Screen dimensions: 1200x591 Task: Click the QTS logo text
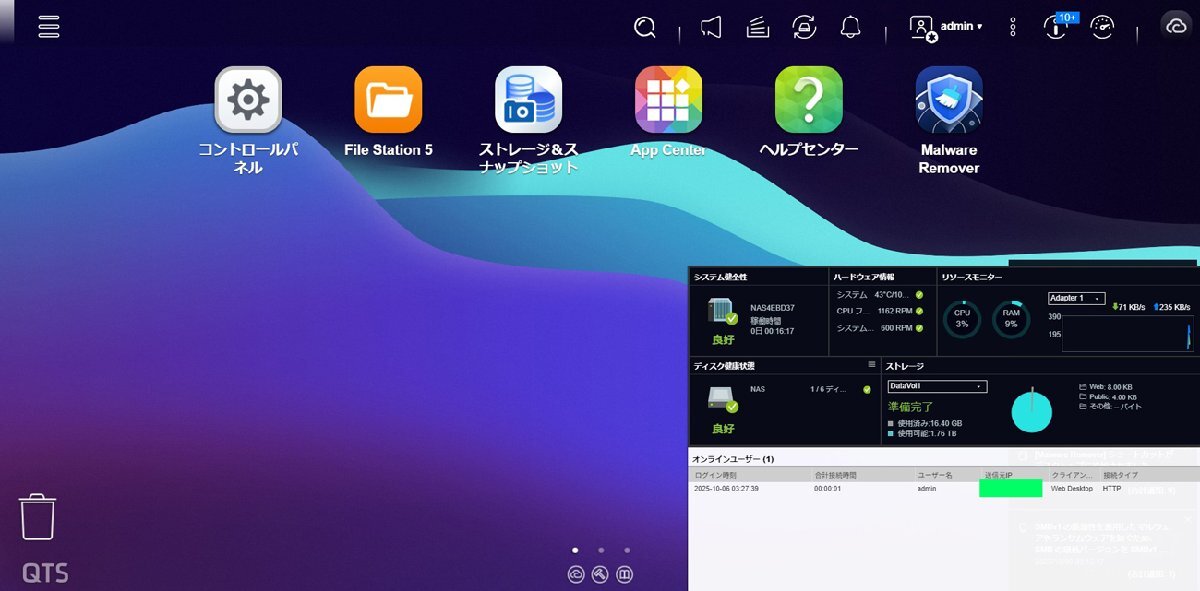pyautogui.click(x=45, y=573)
